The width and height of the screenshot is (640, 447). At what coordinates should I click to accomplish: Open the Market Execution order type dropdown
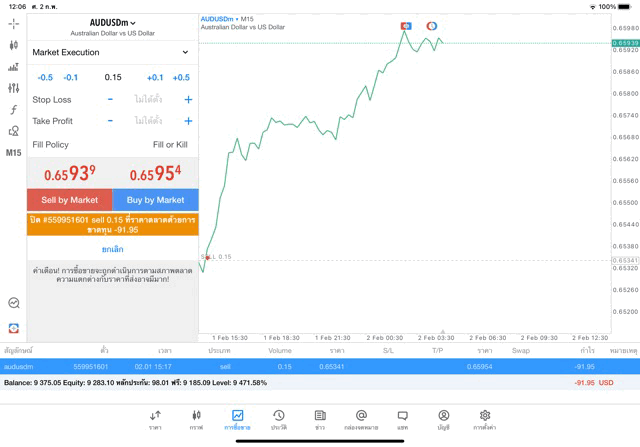[111, 52]
